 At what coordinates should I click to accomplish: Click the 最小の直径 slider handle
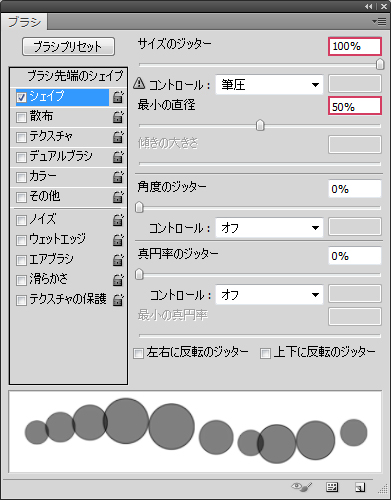(x=260, y=125)
